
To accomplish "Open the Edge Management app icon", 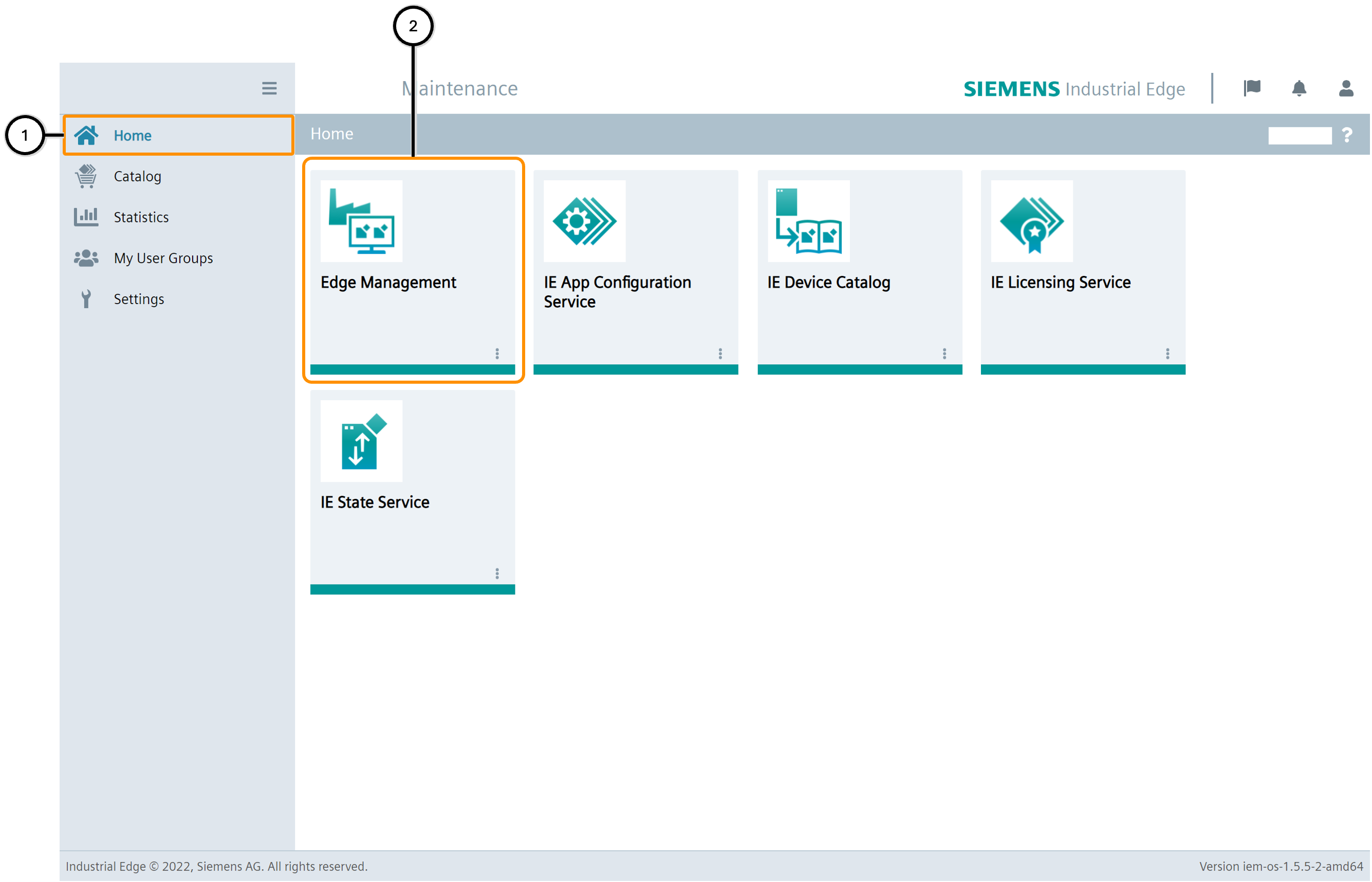I will pos(361,221).
